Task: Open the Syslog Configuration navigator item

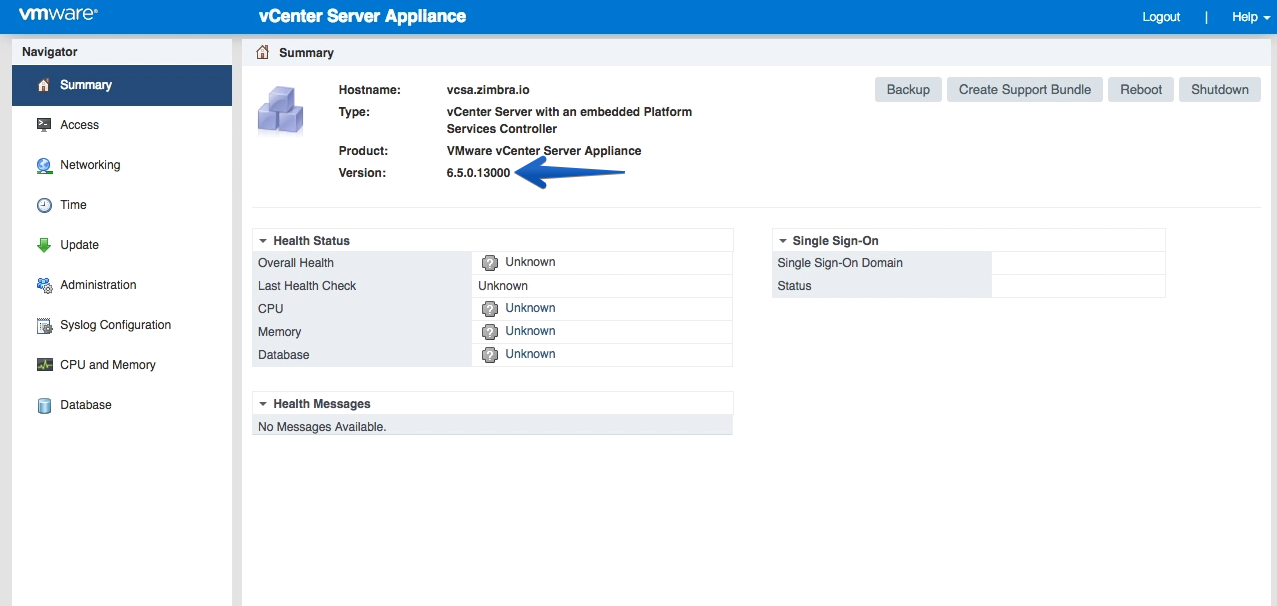Action: [122, 325]
